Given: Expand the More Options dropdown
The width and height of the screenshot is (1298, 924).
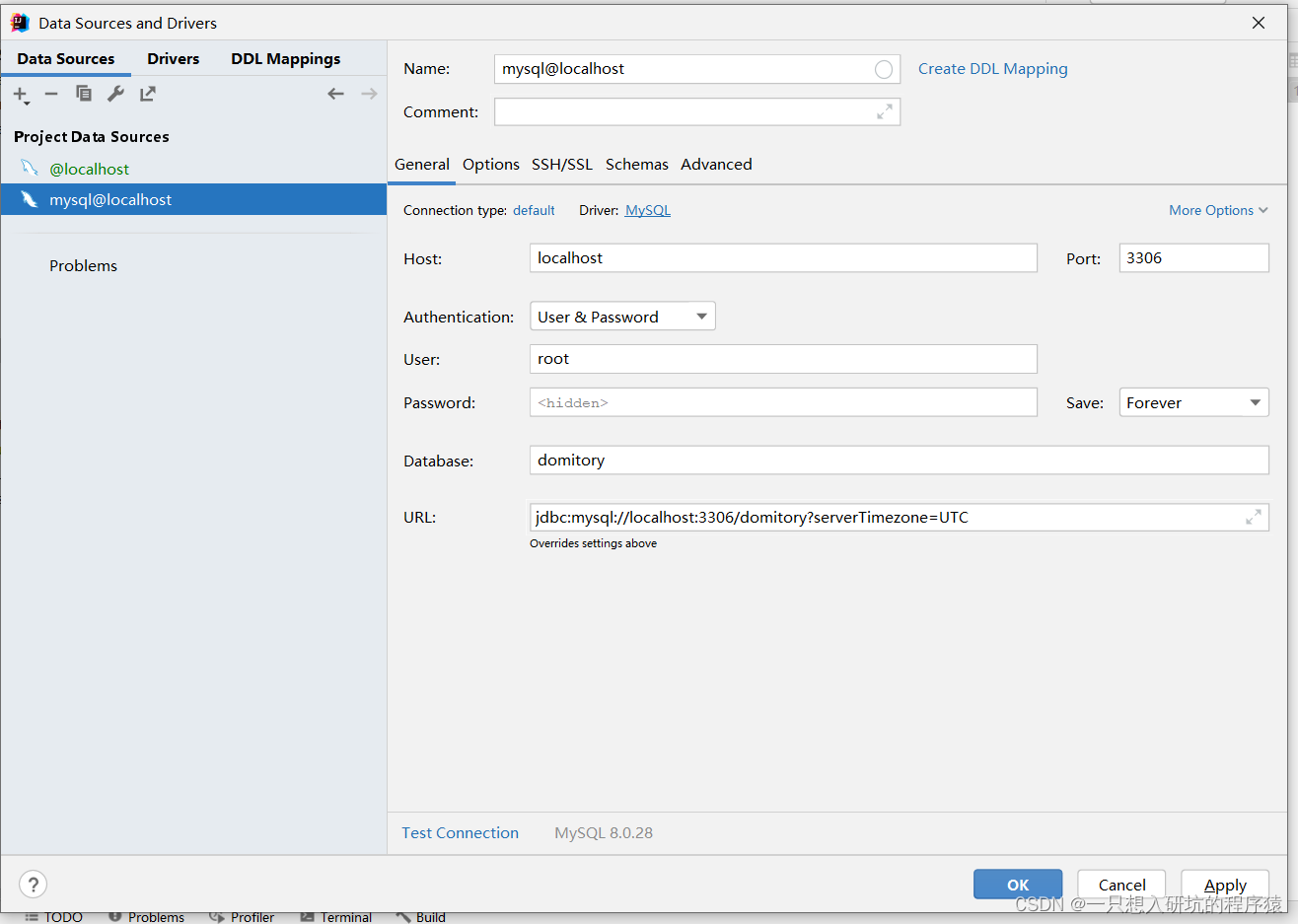Looking at the screenshot, I should click(x=1218, y=211).
